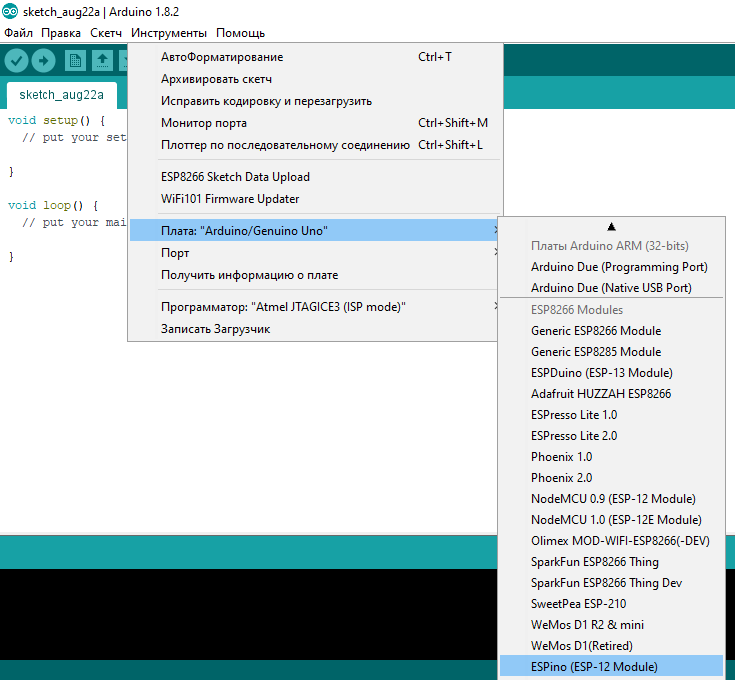735x680 pixels.
Task: Open the Помощь menu
Action: [x=240, y=33]
